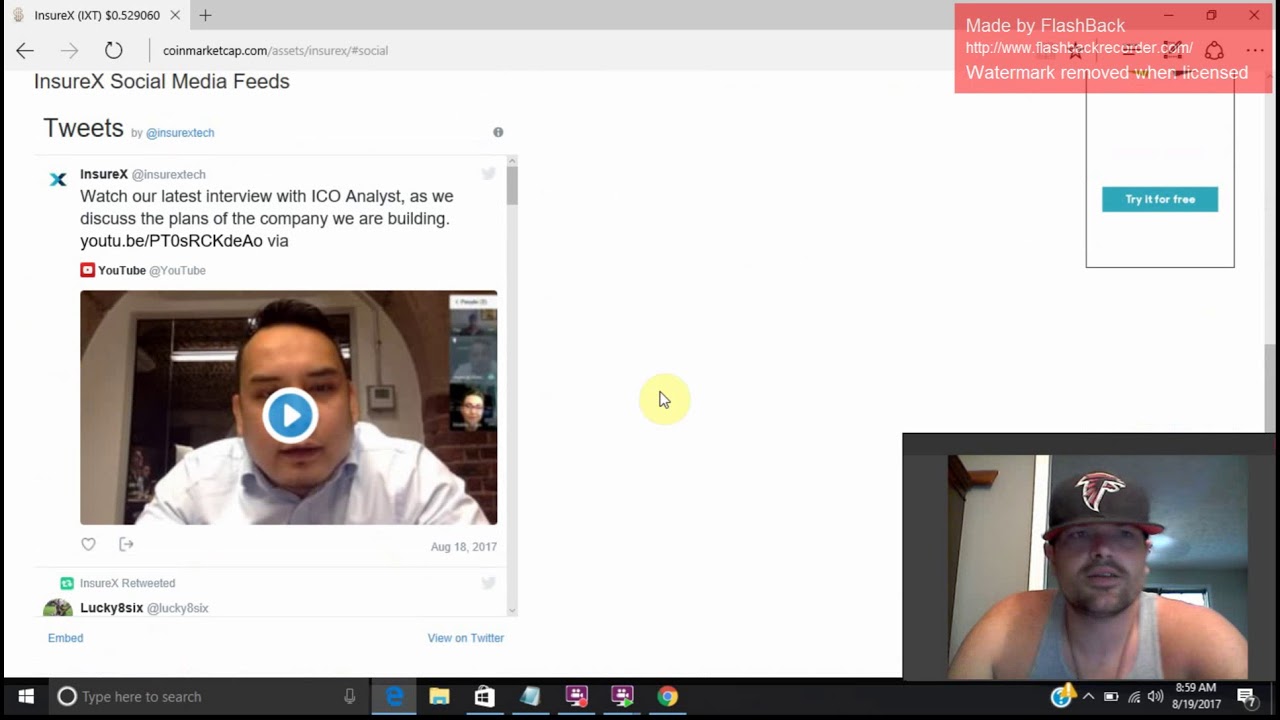Open the Aug 18, 2017 tweet date
1280x720 pixels.
coord(464,547)
